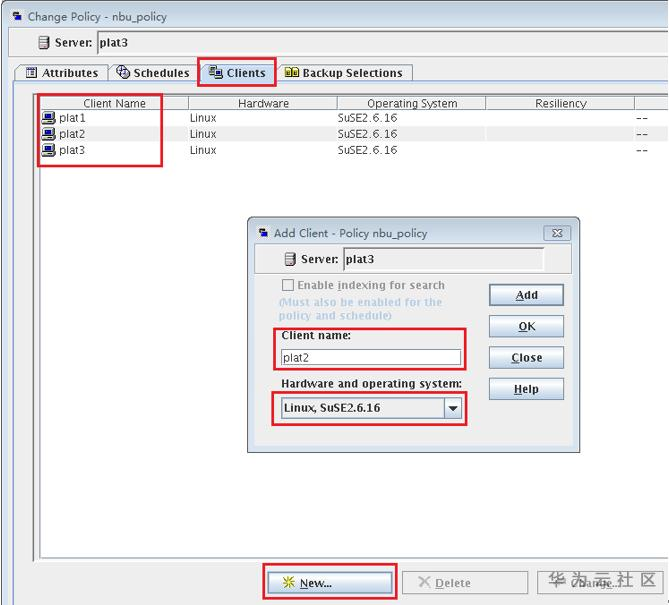Open the Schedules tab
This screenshot has width=669, height=605.
point(153,73)
